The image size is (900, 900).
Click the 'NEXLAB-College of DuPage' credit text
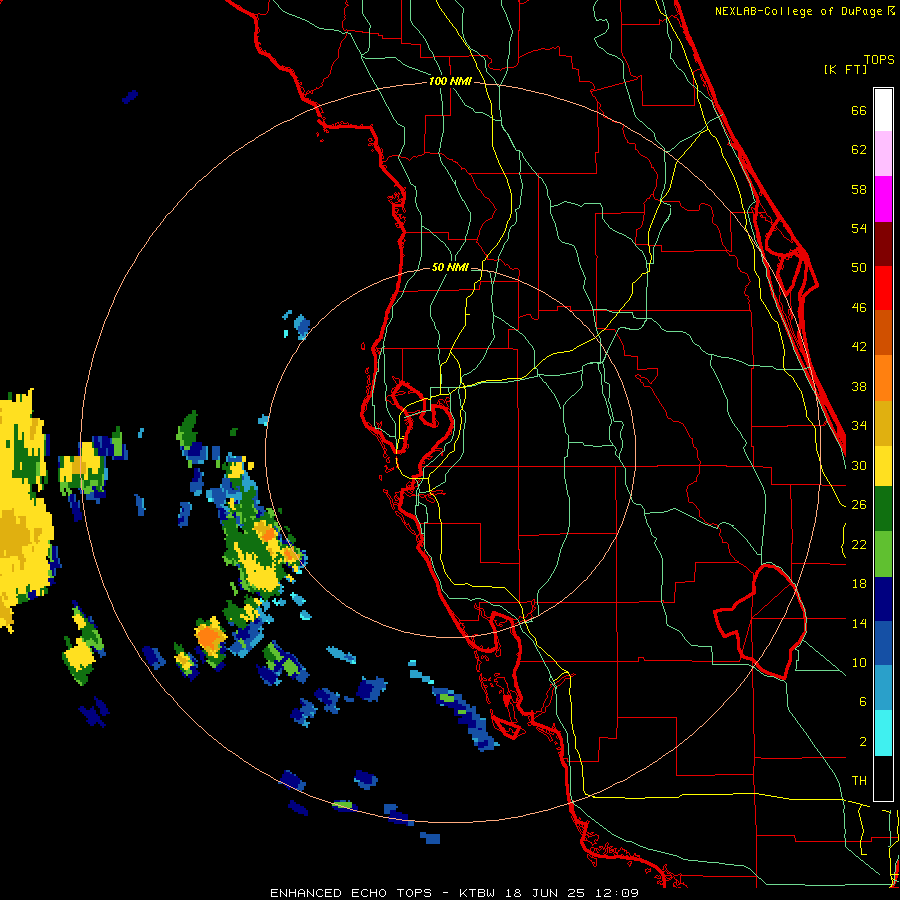pos(800,11)
